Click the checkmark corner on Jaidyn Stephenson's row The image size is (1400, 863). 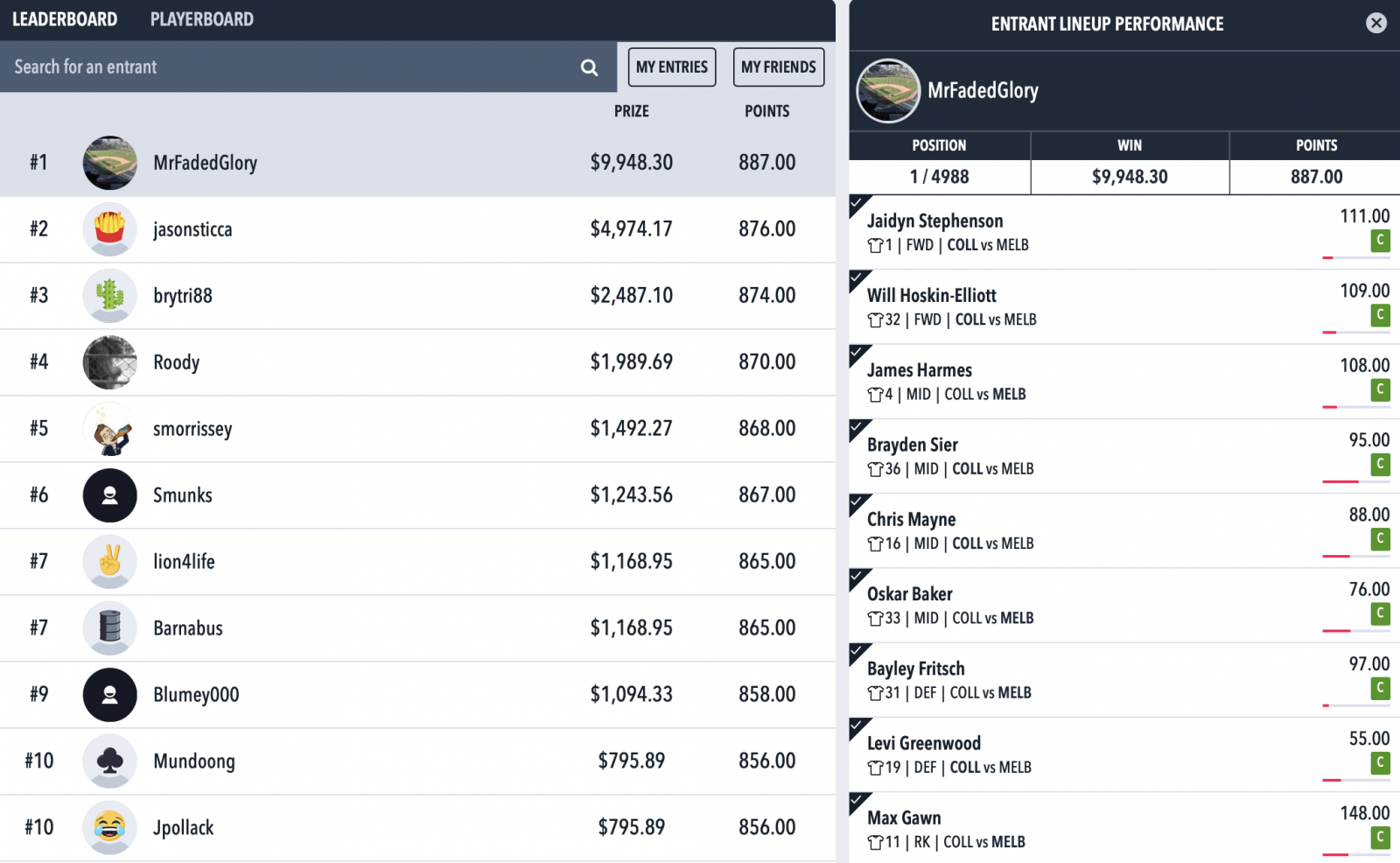tap(858, 205)
